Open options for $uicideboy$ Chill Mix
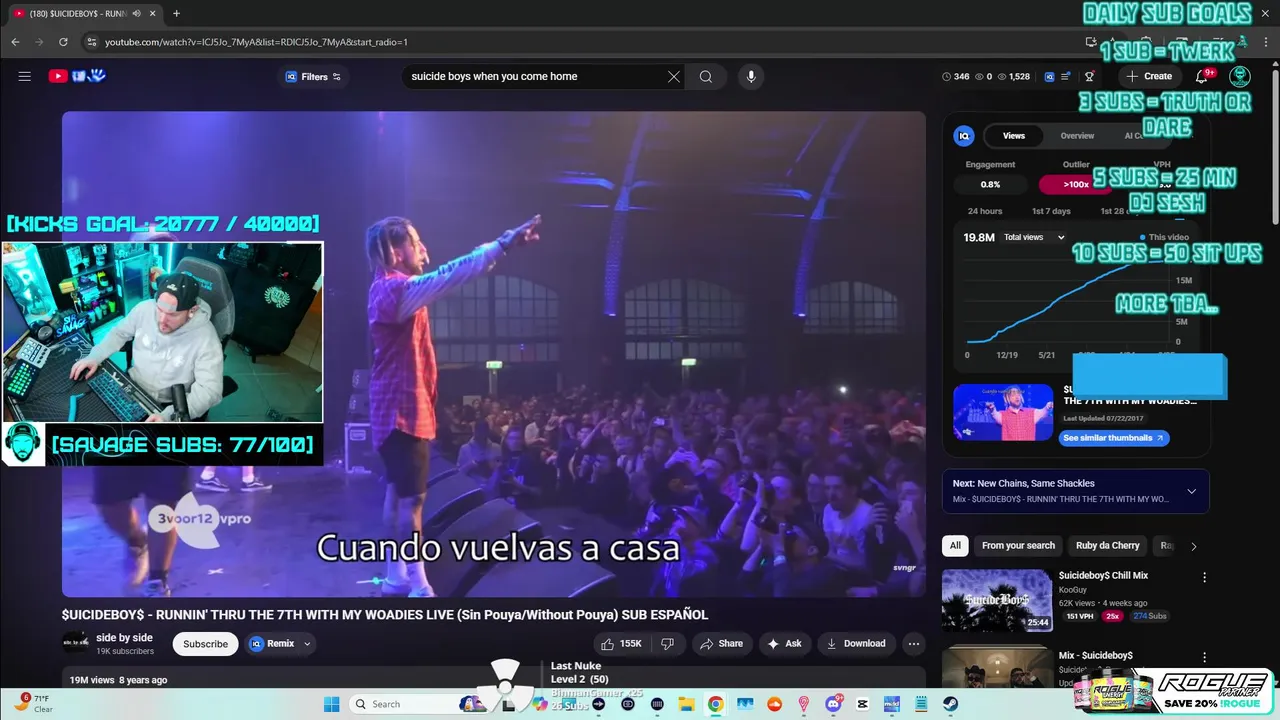The height and width of the screenshot is (720, 1280). coord(1204,577)
